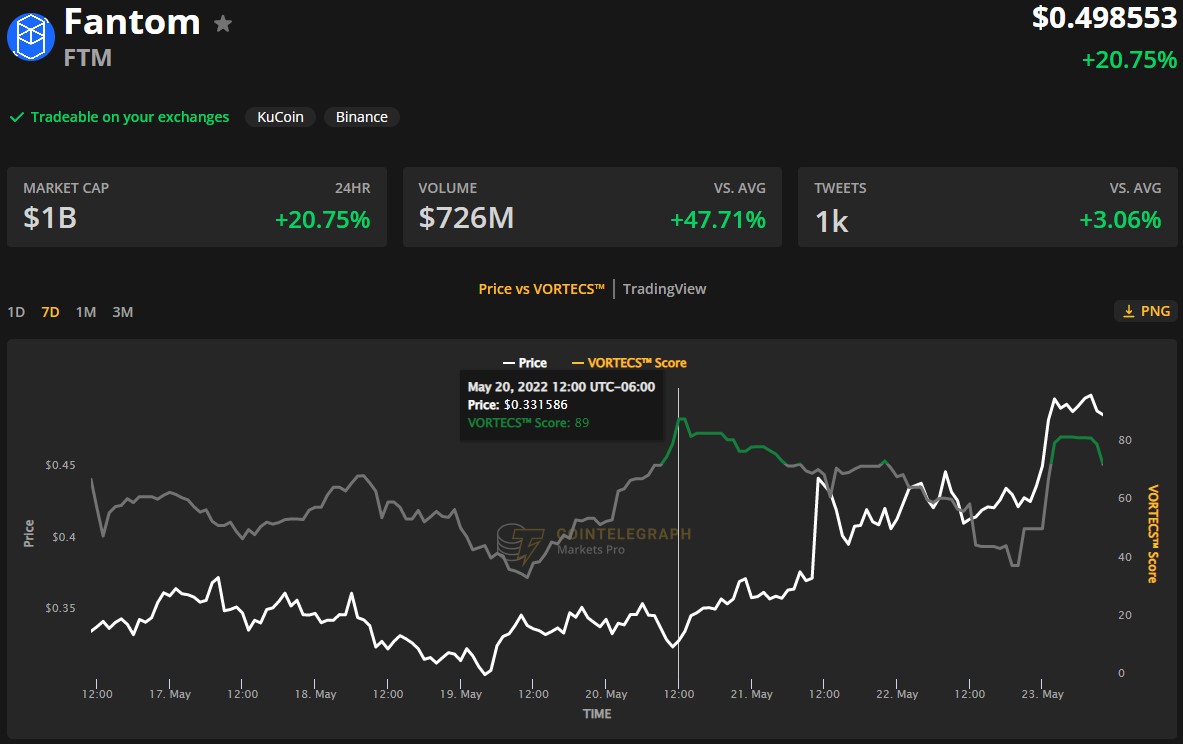
Task: Toggle the favorite star next to Fantom
Action: [x=223, y=23]
